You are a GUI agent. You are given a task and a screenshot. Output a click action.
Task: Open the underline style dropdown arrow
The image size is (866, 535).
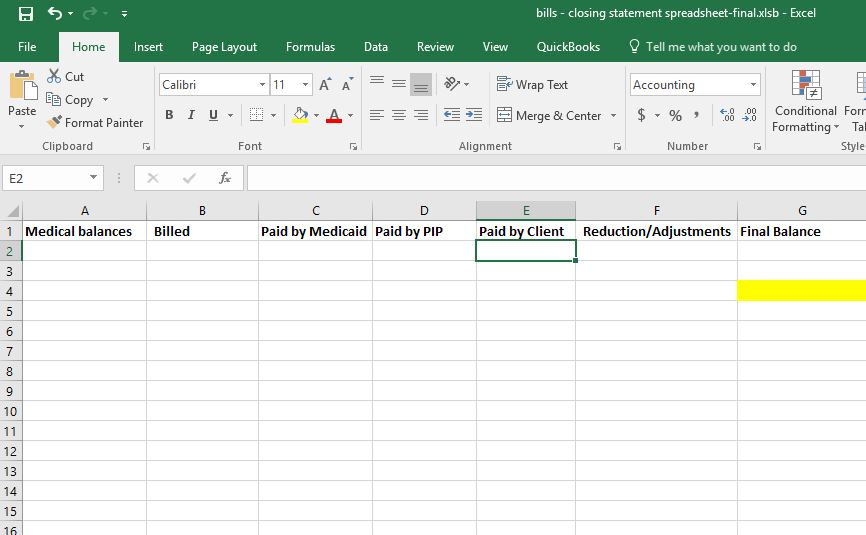point(230,115)
